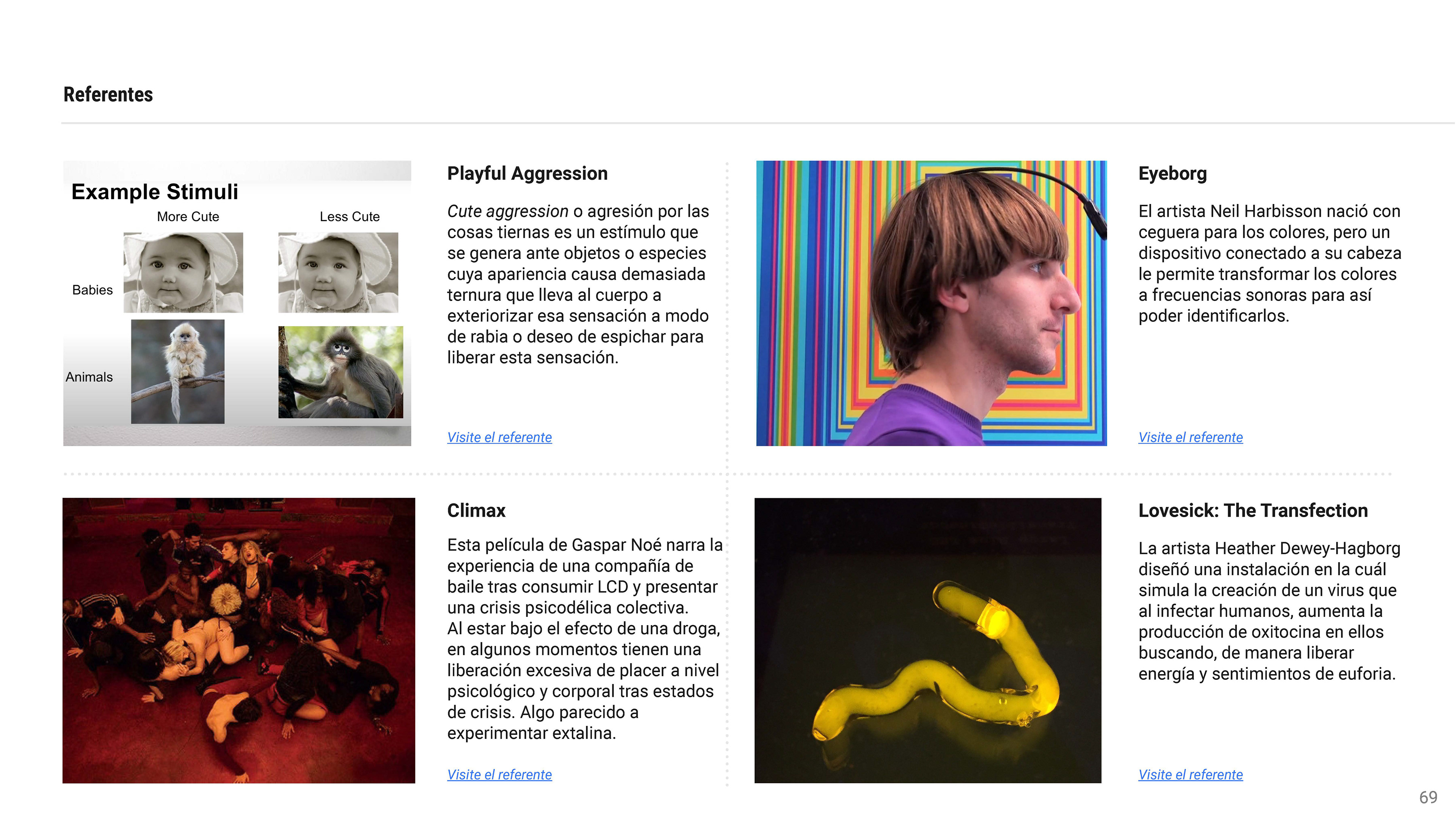Image resolution: width=1456 pixels, height=817 pixels.
Task: Click the 'Referentes' page title
Action: tap(108, 94)
